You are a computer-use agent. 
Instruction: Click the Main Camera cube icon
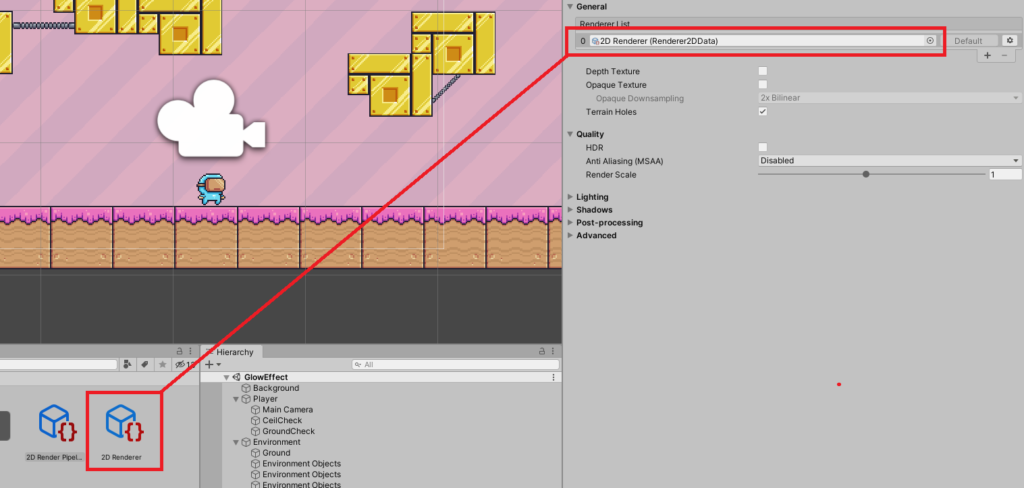(x=257, y=410)
